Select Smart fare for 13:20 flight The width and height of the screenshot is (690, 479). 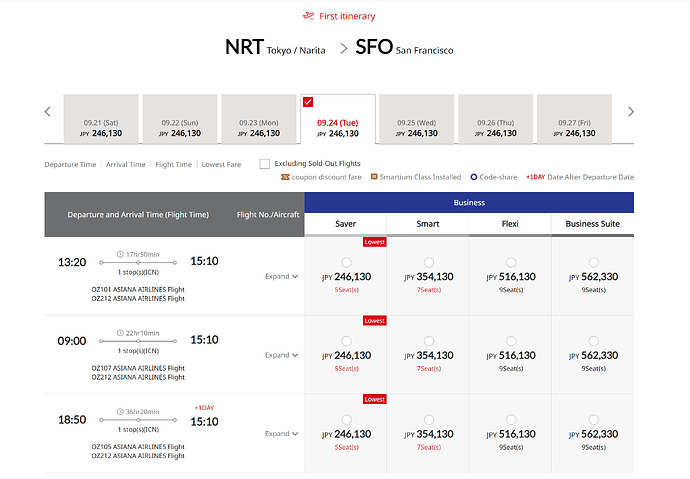point(429,262)
